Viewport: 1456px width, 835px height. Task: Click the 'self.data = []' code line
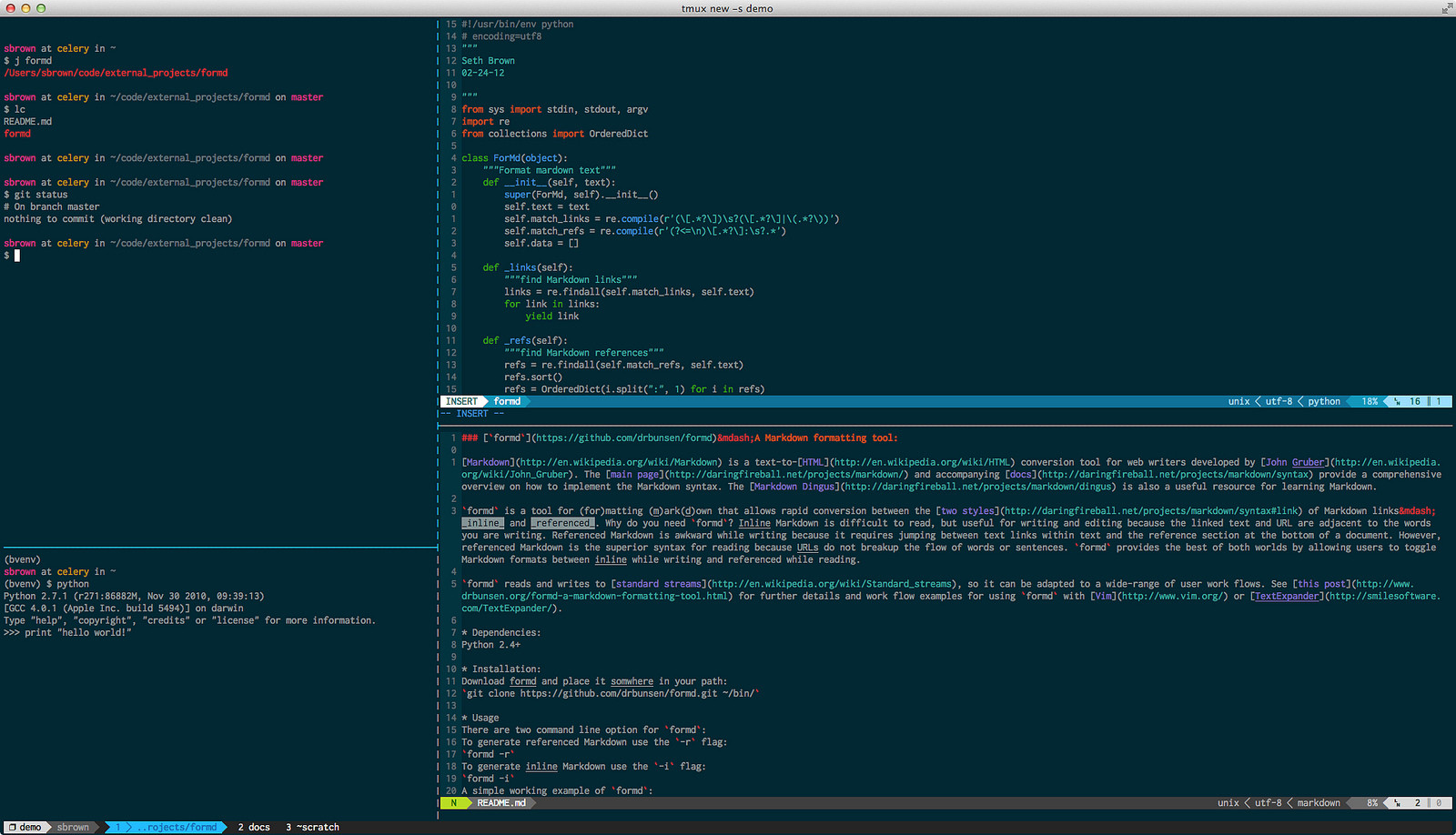pyautogui.click(x=541, y=243)
